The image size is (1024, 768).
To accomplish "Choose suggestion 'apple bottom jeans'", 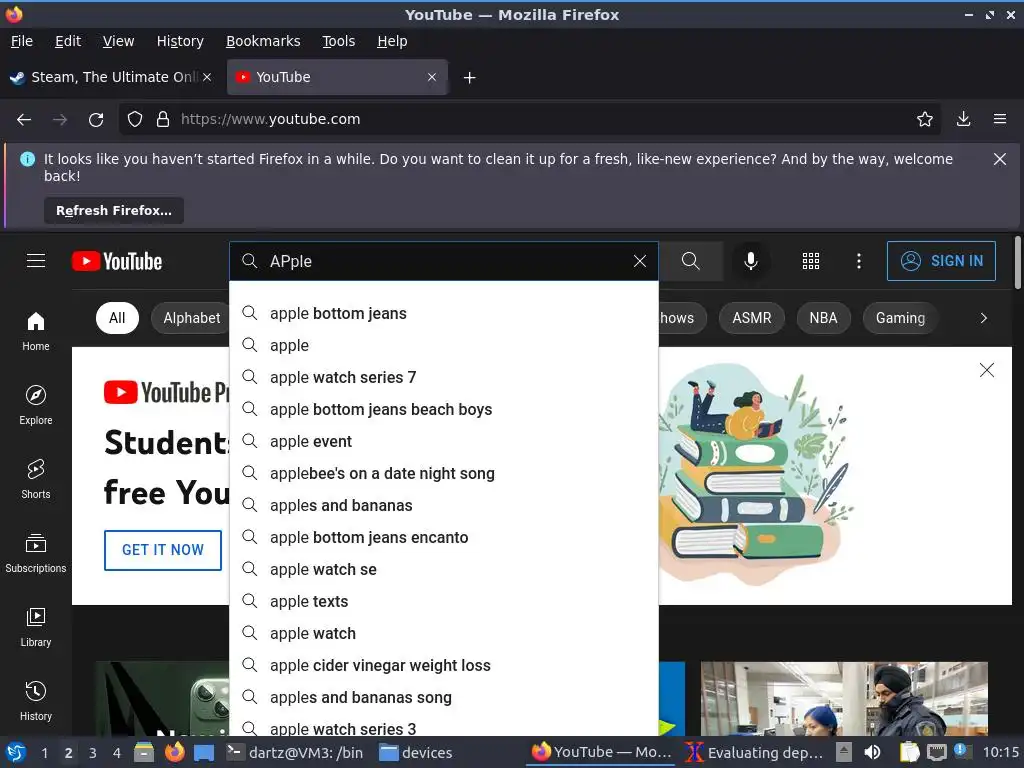I will click(x=444, y=313).
